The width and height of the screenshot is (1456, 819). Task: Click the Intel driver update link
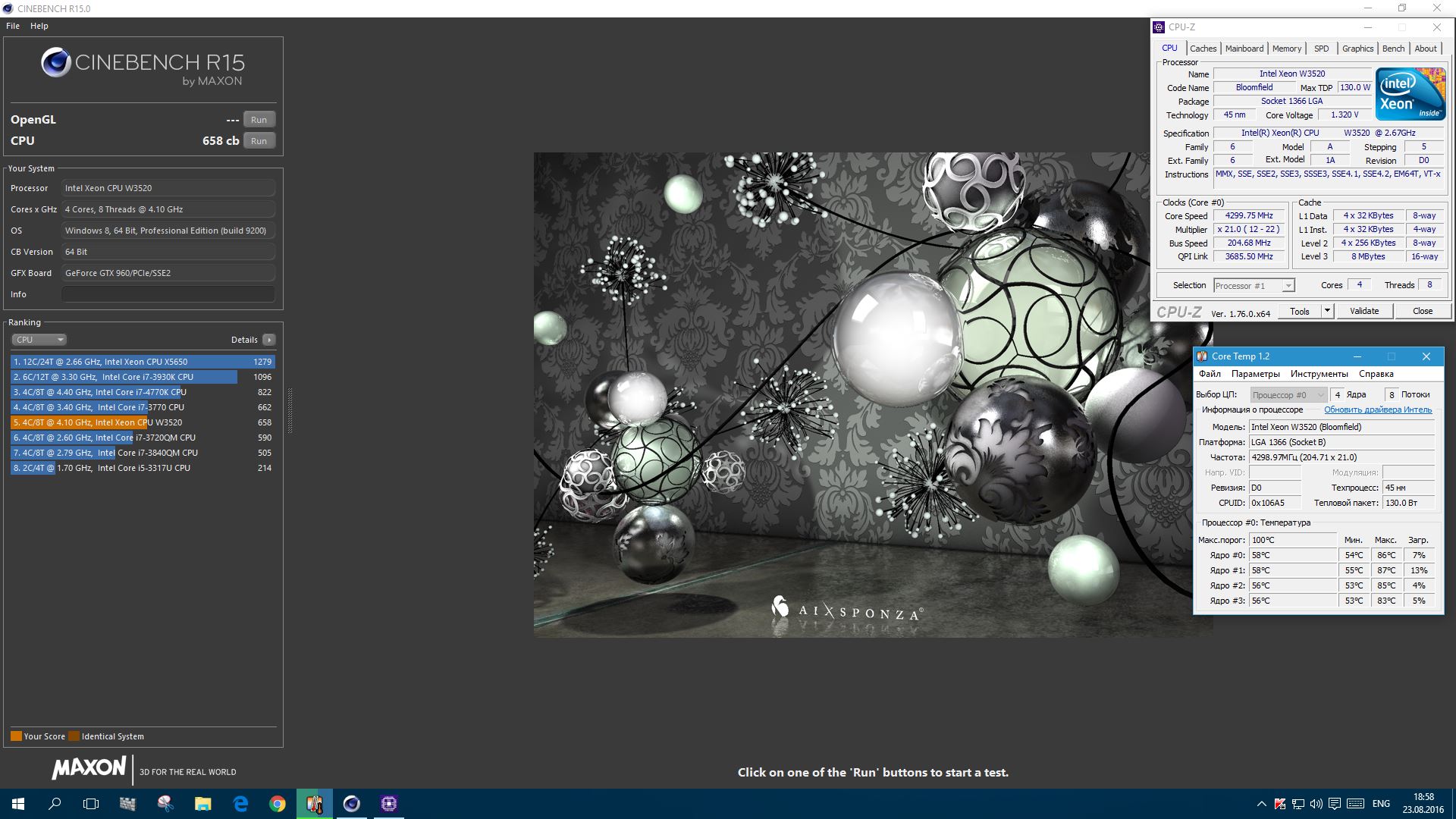coord(1377,409)
